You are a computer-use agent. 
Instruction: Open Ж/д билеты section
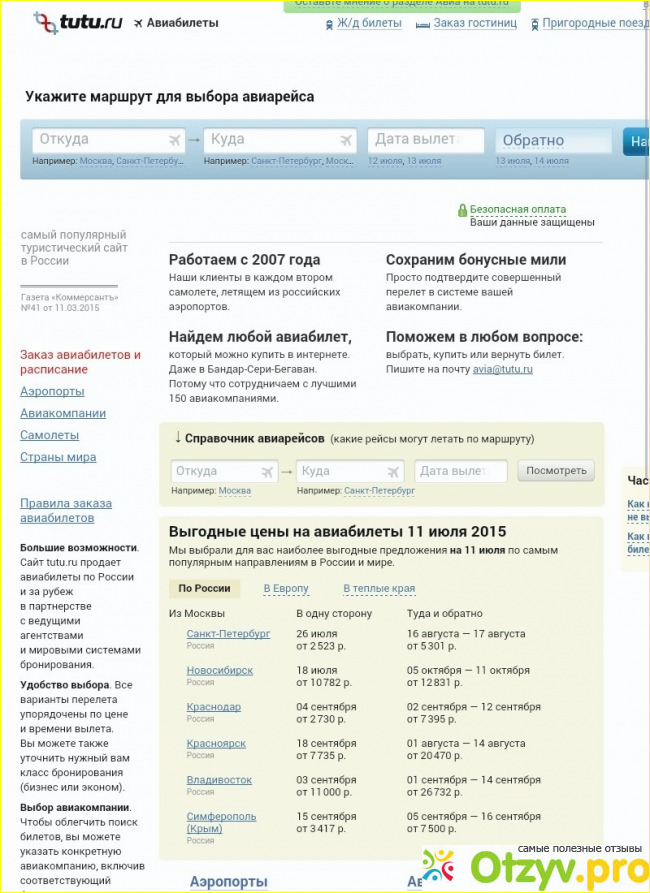[369, 23]
